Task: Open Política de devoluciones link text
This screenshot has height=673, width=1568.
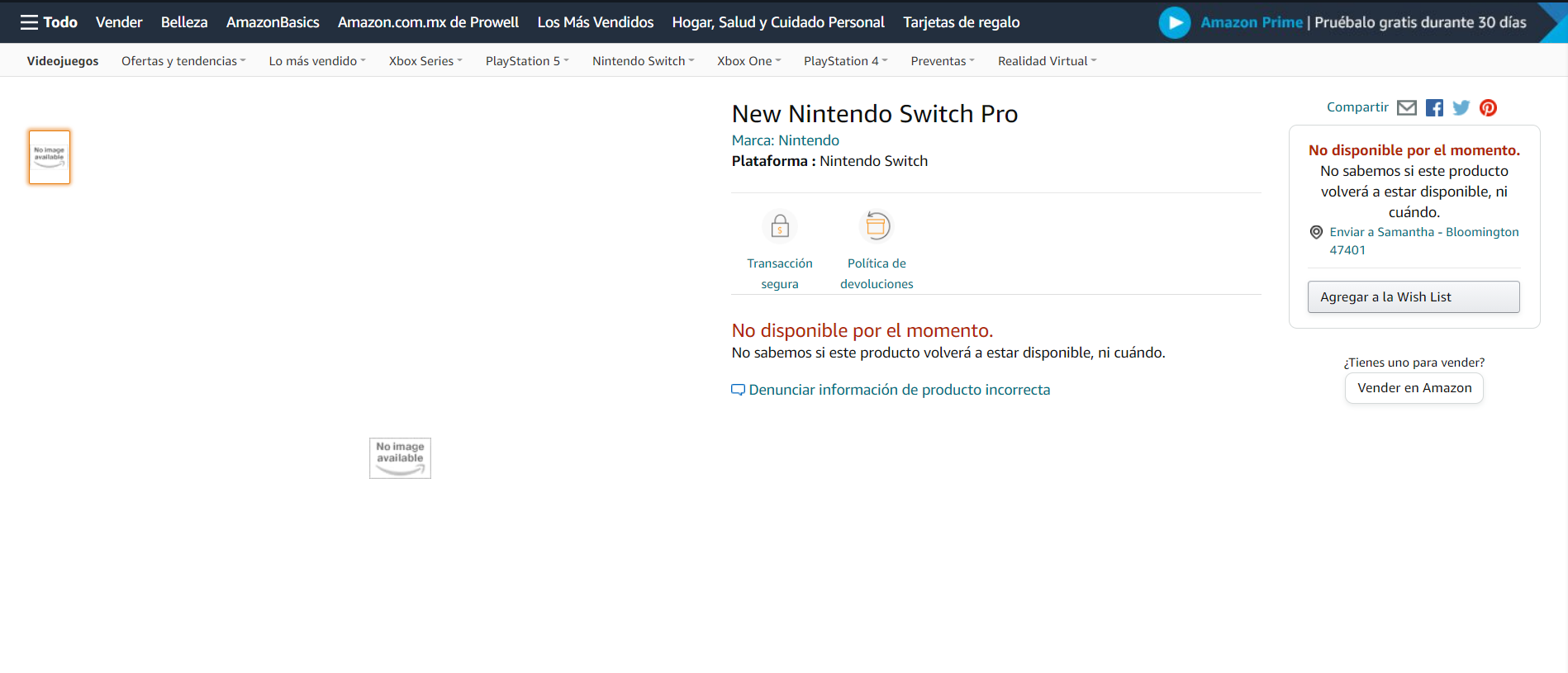Action: point(877,273)
